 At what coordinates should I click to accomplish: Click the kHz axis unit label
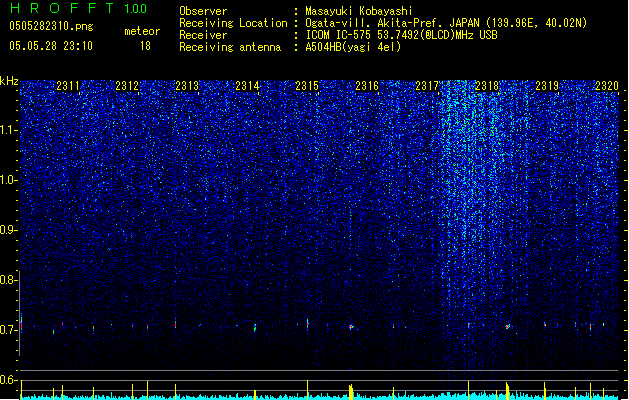(9, 81)
